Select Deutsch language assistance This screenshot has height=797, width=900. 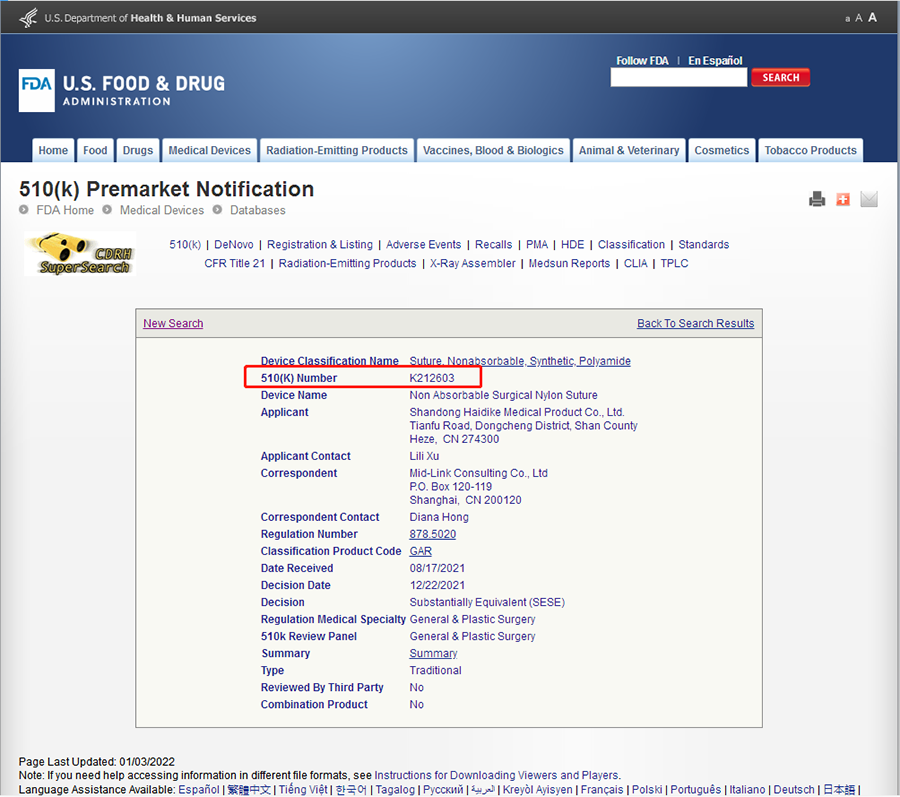tap(794, 790)
